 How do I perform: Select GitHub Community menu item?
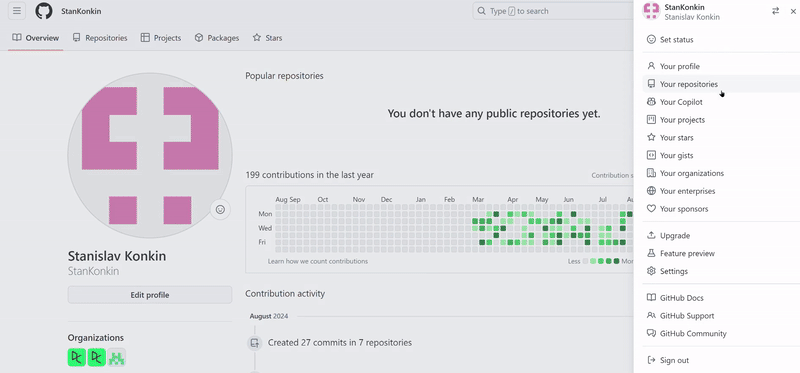point(720,333)
